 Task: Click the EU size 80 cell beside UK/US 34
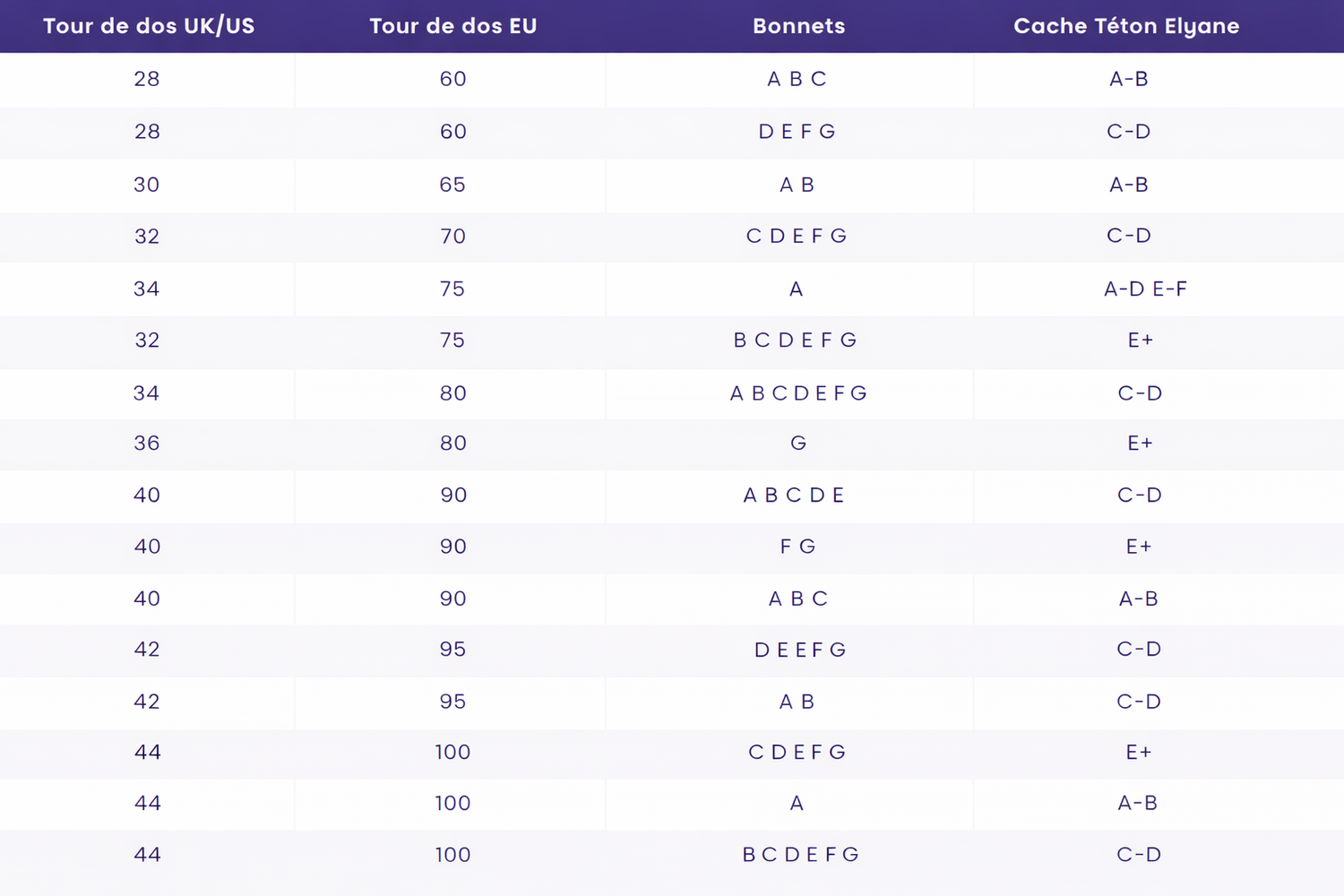click(x=452, y=392)
